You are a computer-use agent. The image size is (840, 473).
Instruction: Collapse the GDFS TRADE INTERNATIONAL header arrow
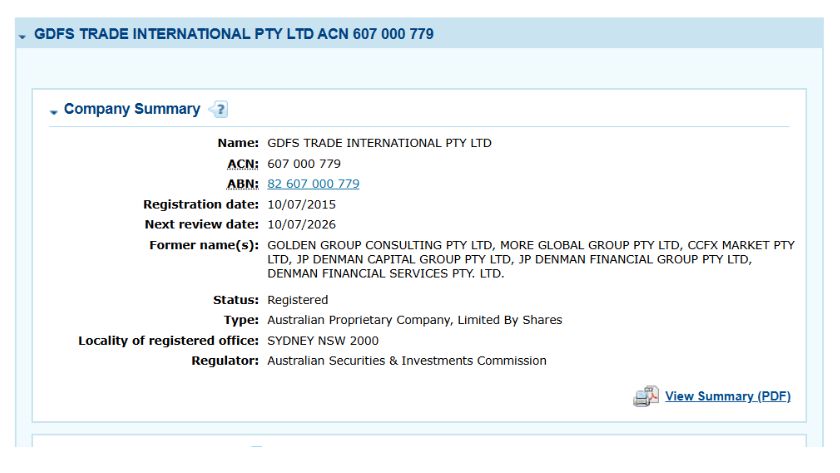tap(22, 36)
